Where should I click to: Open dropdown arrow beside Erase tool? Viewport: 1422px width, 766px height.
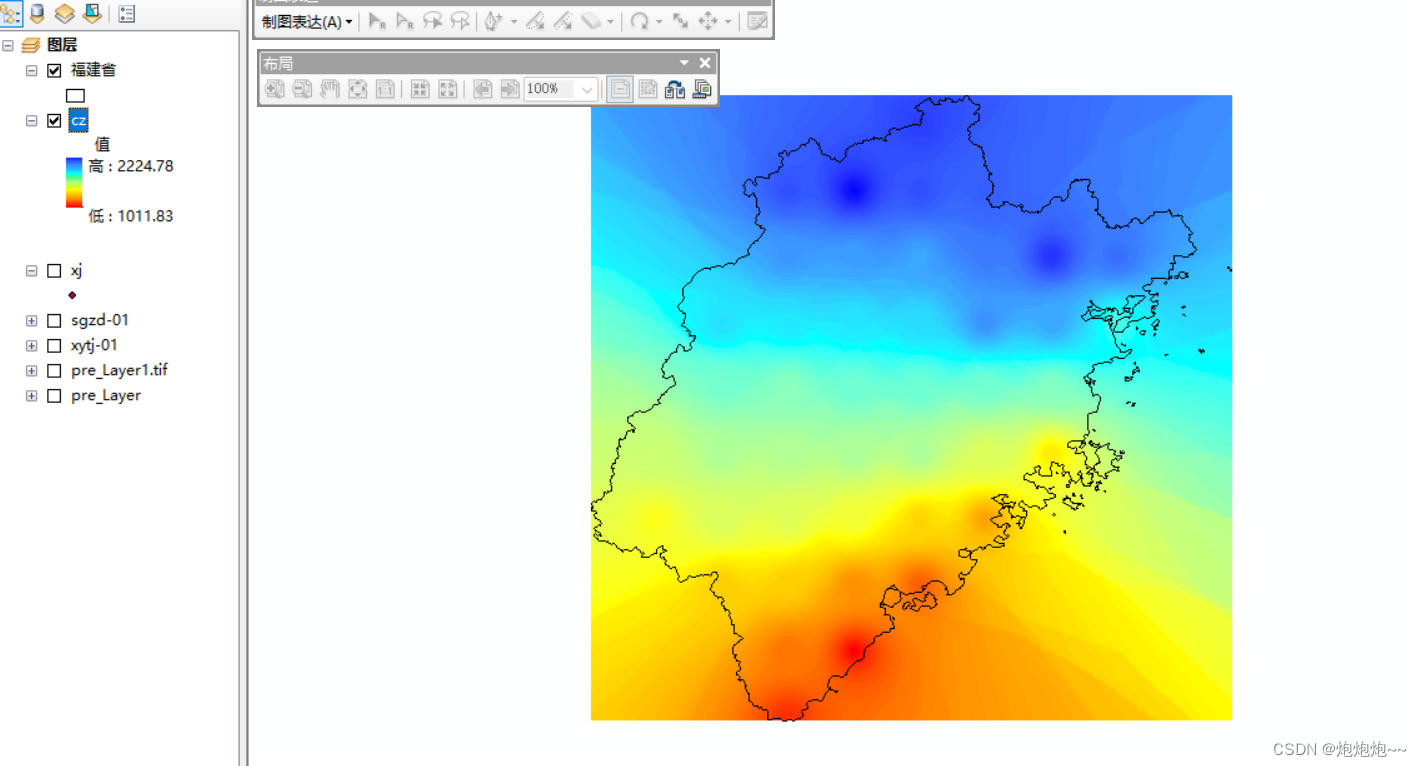click(x=610, y=21)
